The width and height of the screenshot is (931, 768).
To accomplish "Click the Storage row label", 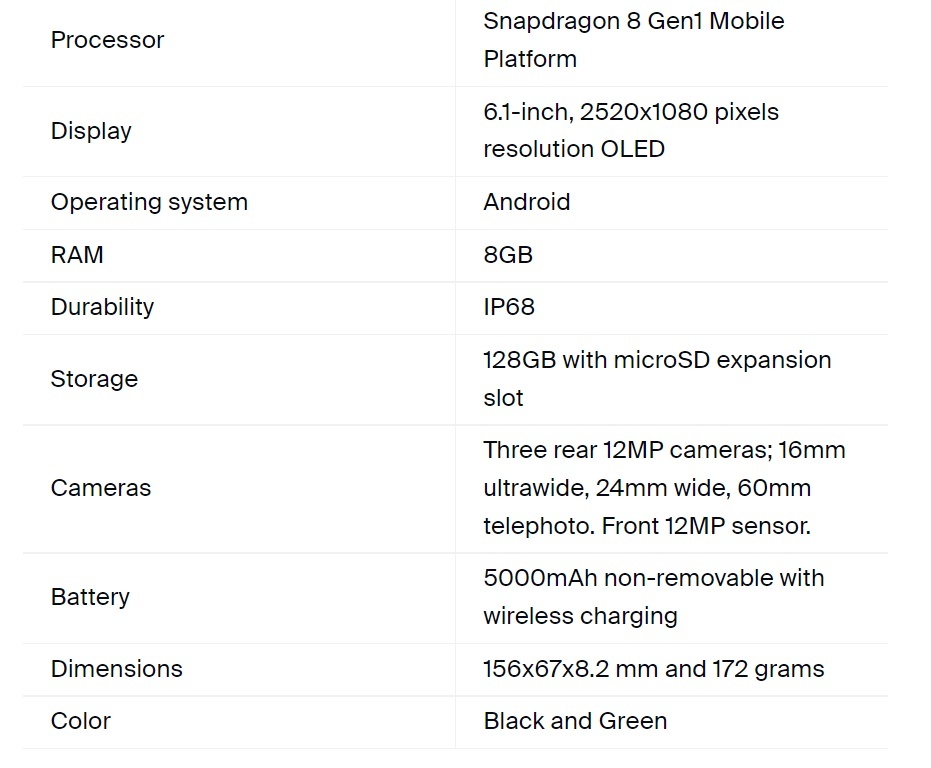I will click(94, 379).
